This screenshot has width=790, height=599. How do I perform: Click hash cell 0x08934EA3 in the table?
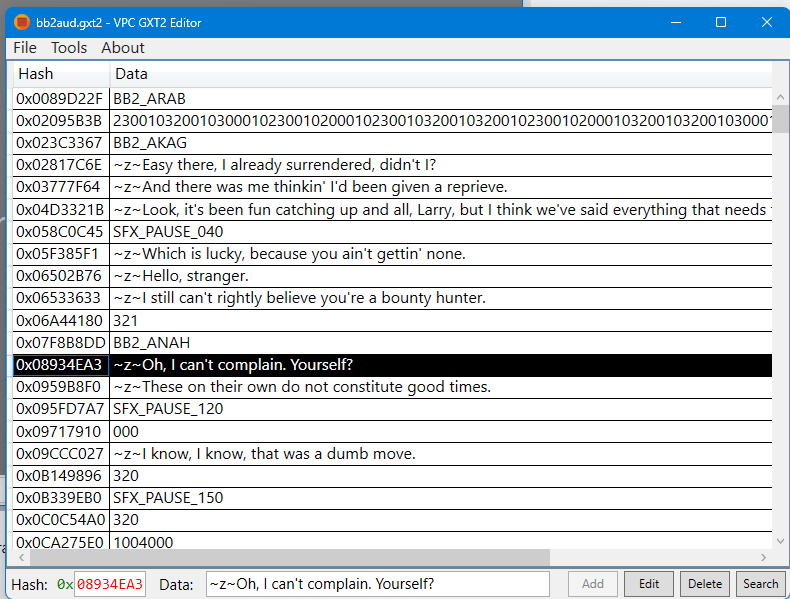click(60, 365)
